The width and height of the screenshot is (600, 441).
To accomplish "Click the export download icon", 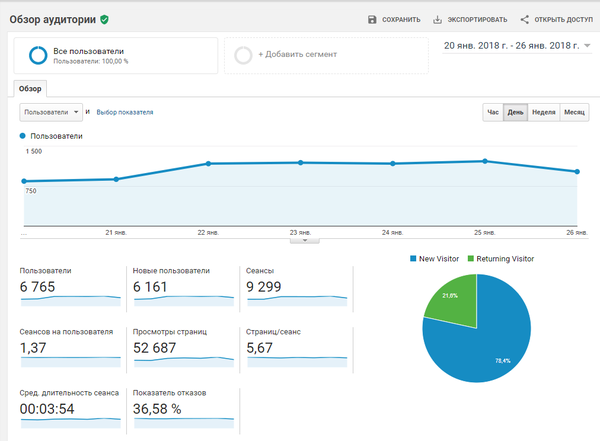I will click(437, 20).
